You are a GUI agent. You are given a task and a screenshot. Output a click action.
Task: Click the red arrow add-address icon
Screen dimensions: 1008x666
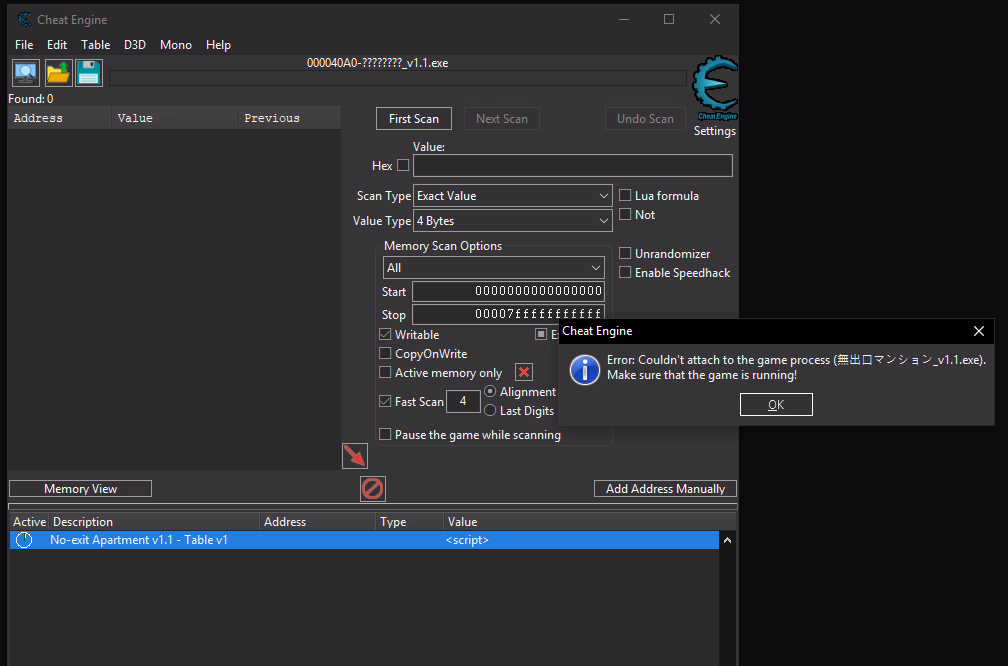[355, 456]
